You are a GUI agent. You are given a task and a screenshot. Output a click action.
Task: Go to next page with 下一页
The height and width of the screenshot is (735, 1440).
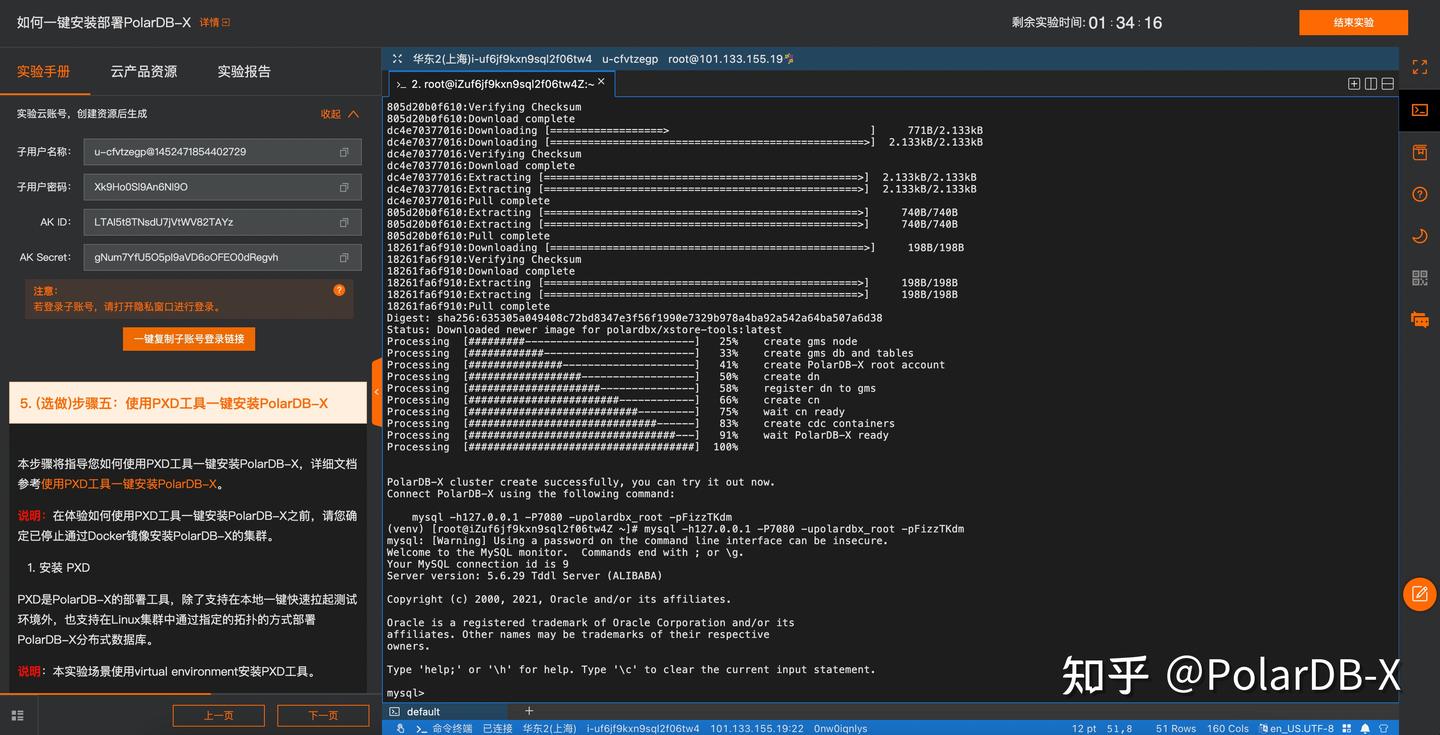(323, 715)
